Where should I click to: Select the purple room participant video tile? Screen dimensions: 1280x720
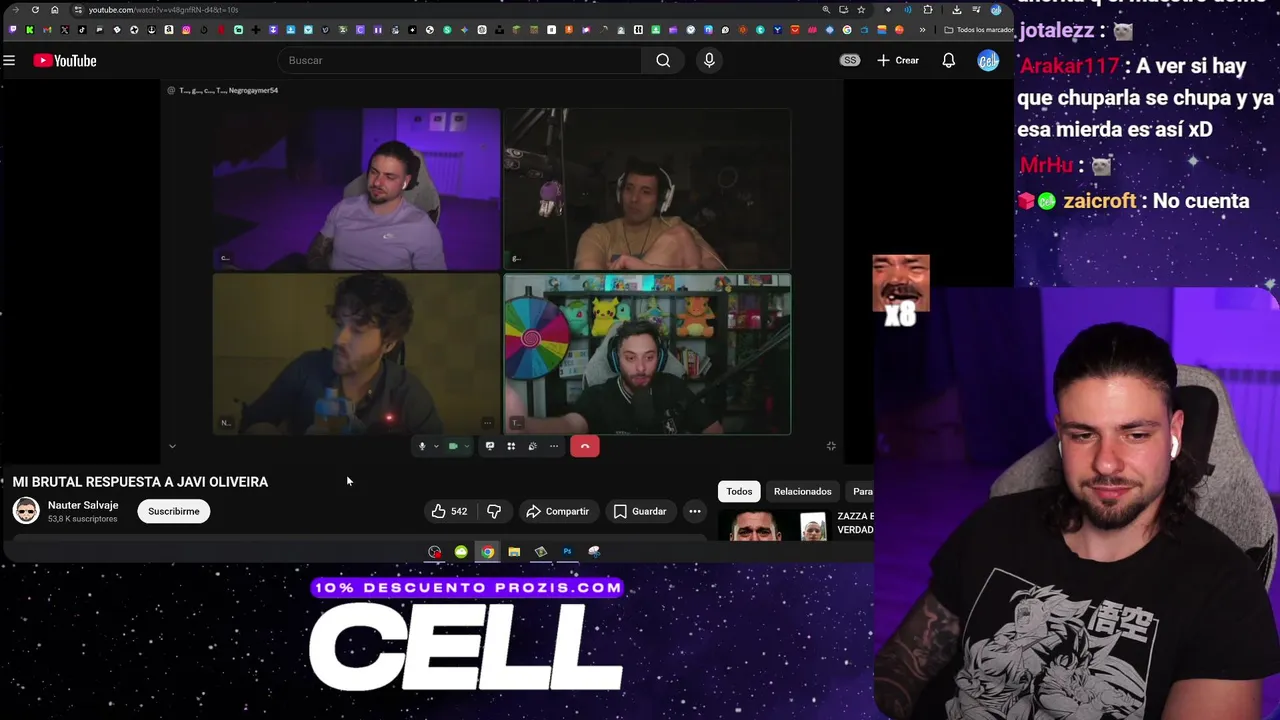pos(356,190)
